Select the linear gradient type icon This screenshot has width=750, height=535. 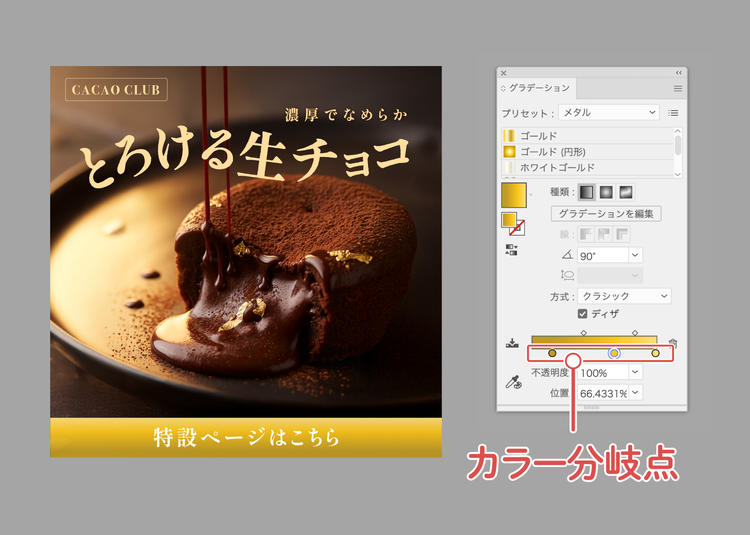(586, 192)
